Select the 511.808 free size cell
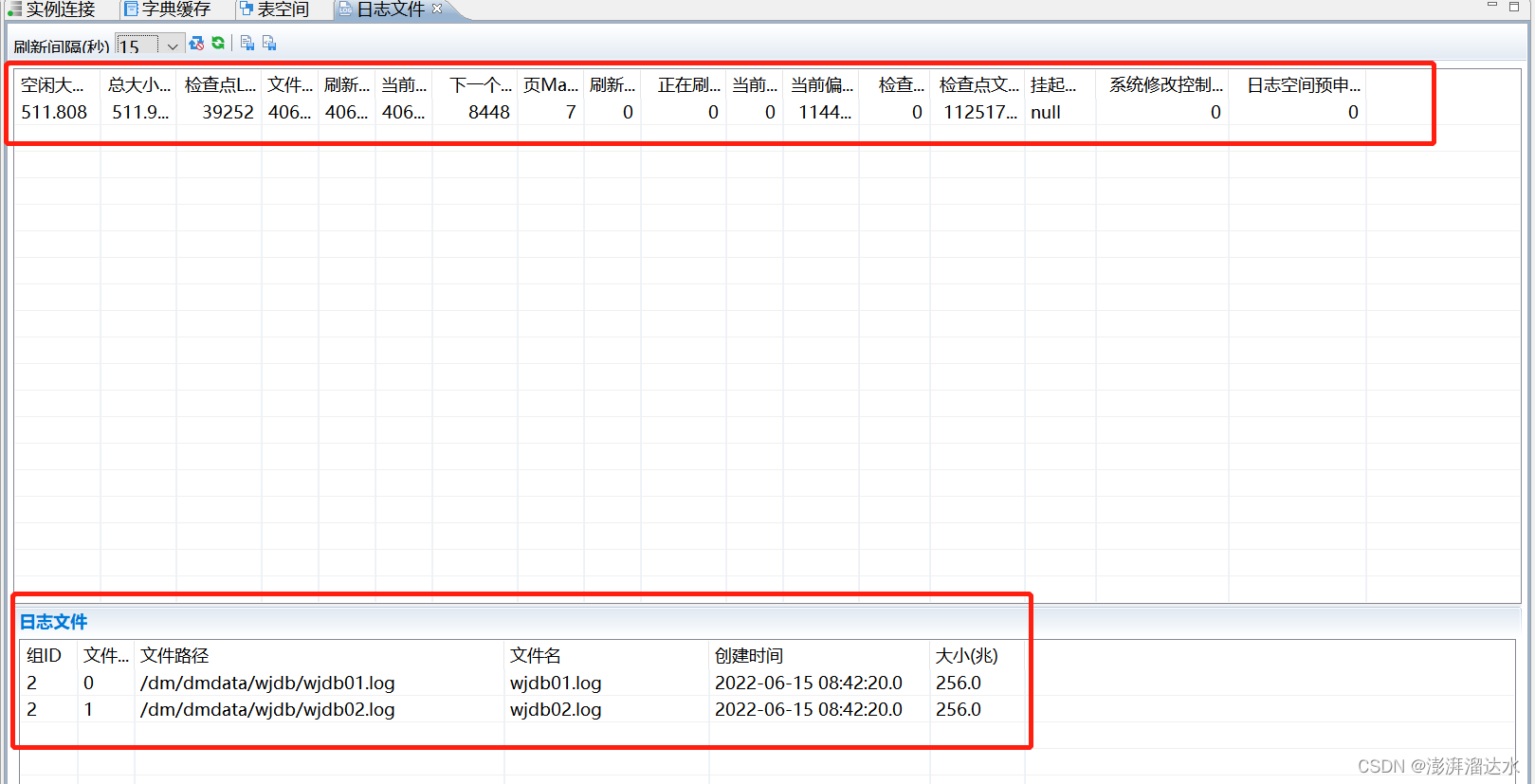The height and width of the screenshot is (784, 1535). pos(54,112)
